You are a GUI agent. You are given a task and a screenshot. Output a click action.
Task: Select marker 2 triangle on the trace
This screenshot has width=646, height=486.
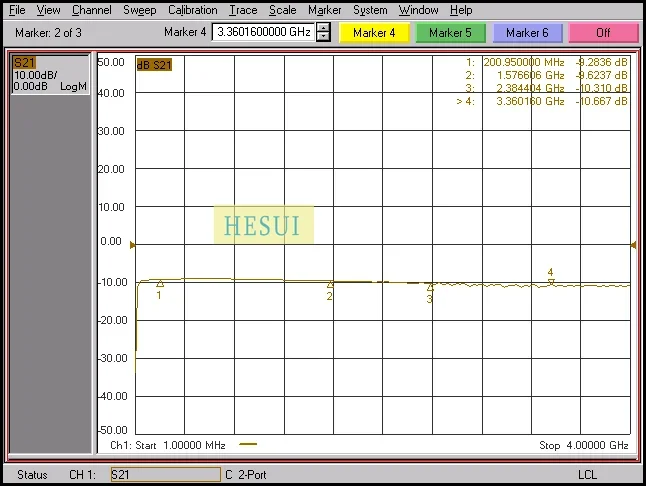point(330,286)
